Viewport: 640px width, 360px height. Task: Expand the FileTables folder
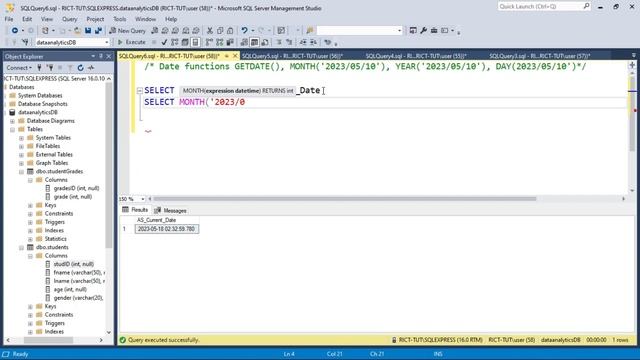point(21,147)
